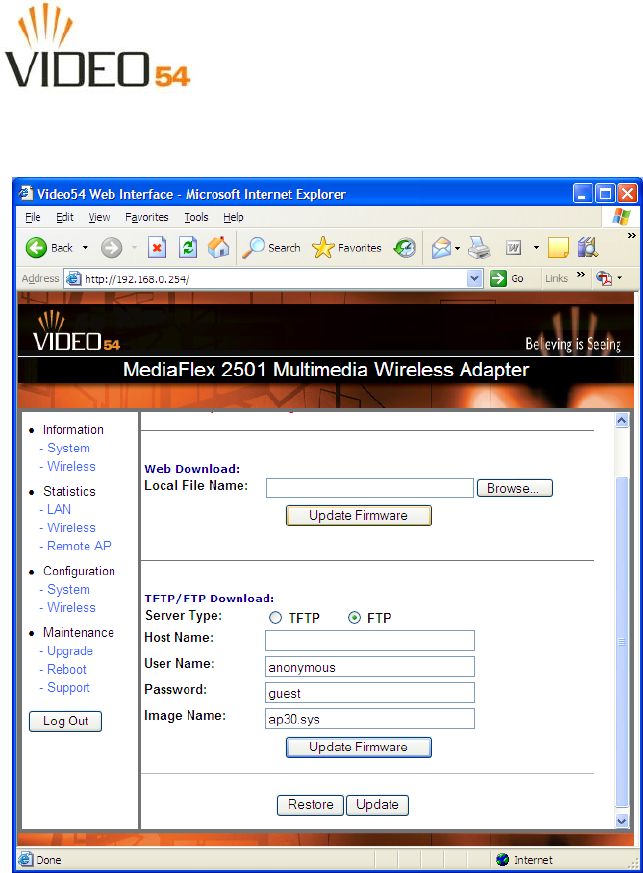643x873 pixels.
Task: Click Update Firmware under Web Download
Action: pos(359,516)
